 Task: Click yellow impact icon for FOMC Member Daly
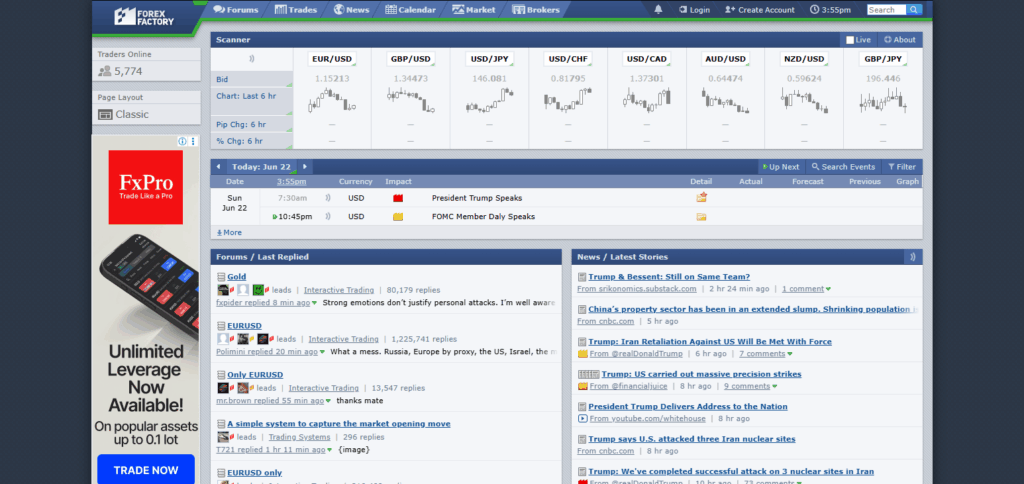point(398,216)
